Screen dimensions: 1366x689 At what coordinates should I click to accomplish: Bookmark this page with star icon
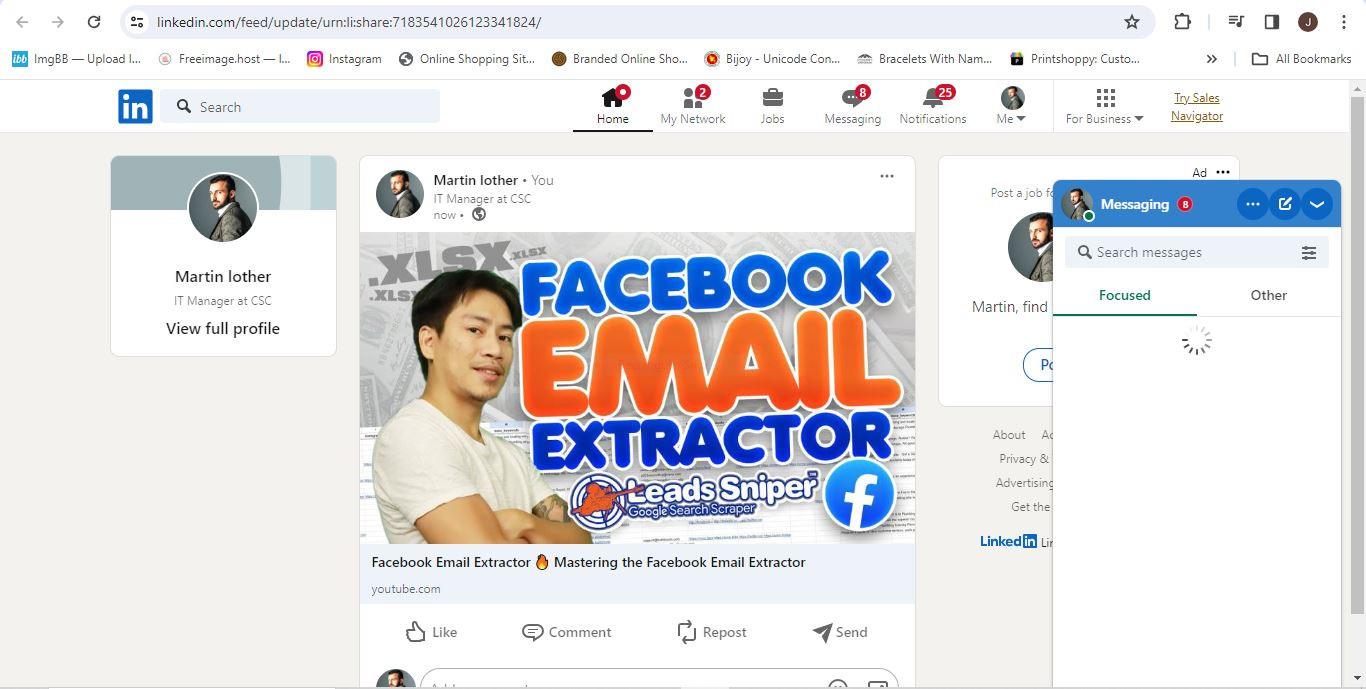[x=1132, y=22]
